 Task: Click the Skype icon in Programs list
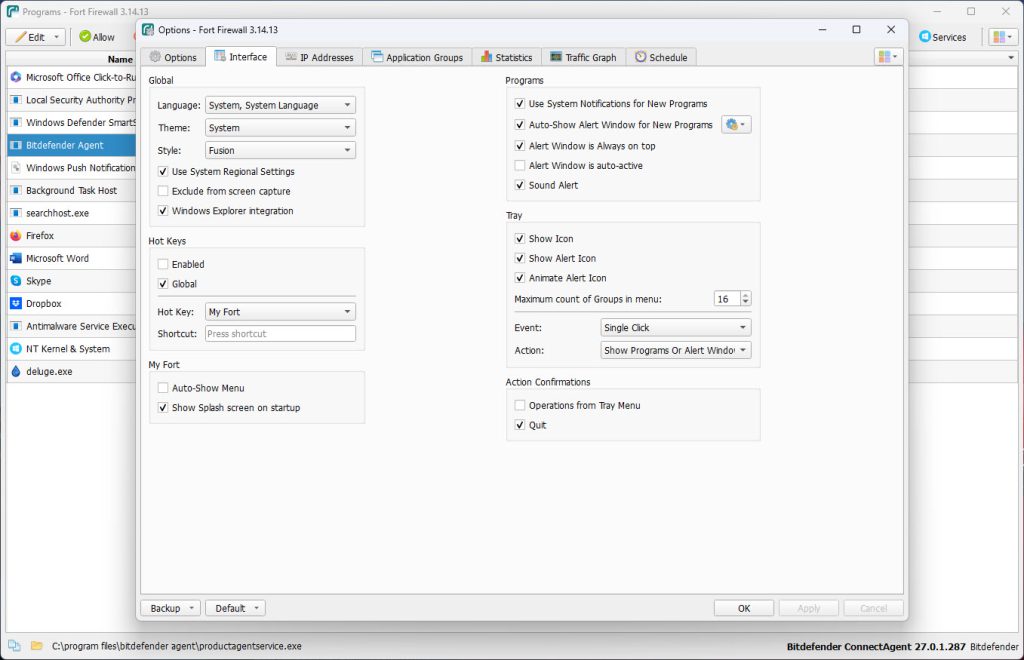pyautogui.click(x=16, y=281)
